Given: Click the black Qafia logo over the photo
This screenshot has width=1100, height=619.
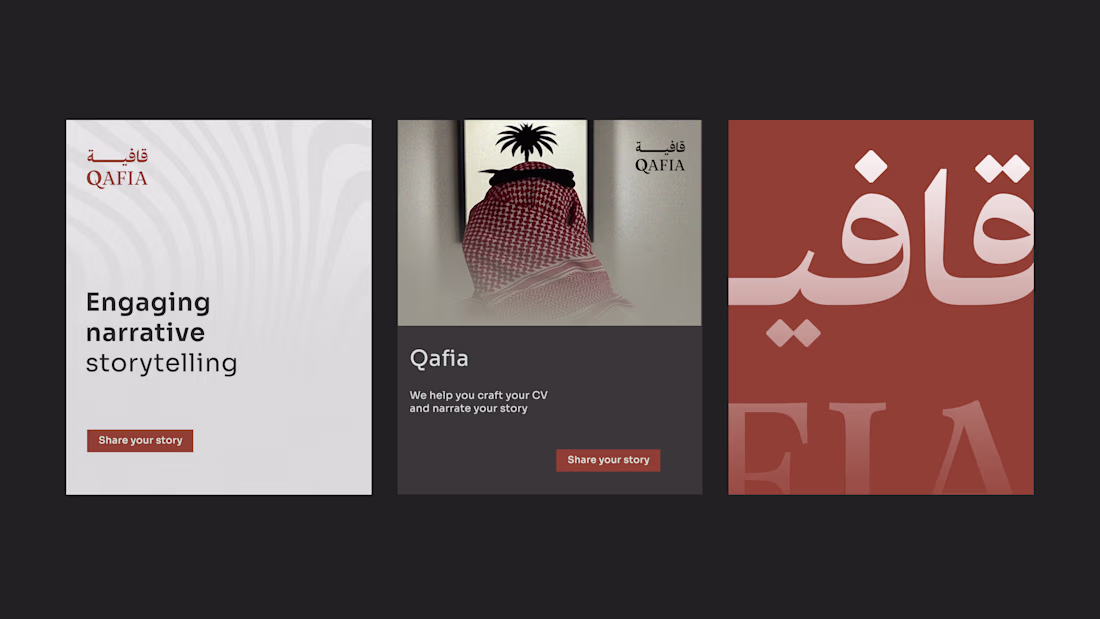Looking at the screenshot, I should (659, 157).
